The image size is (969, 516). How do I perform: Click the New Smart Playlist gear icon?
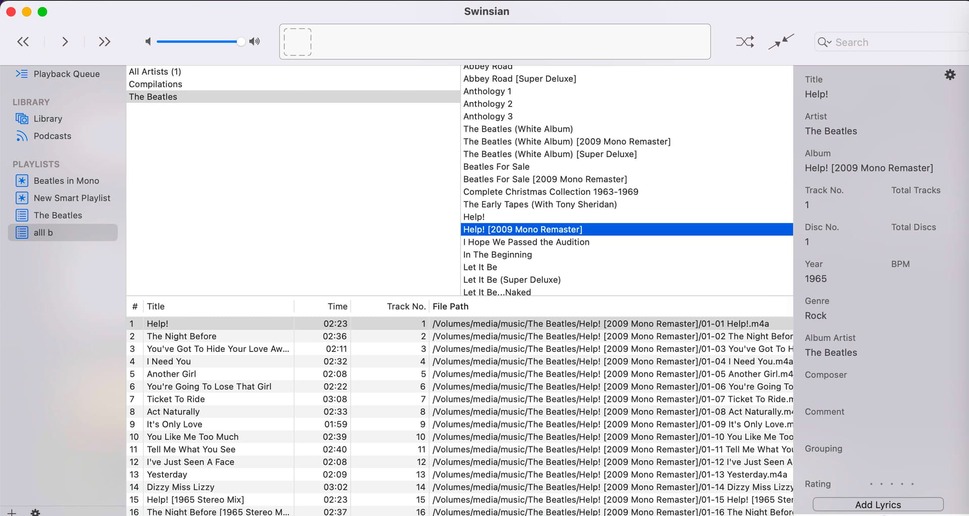click(x=22, y=198)
